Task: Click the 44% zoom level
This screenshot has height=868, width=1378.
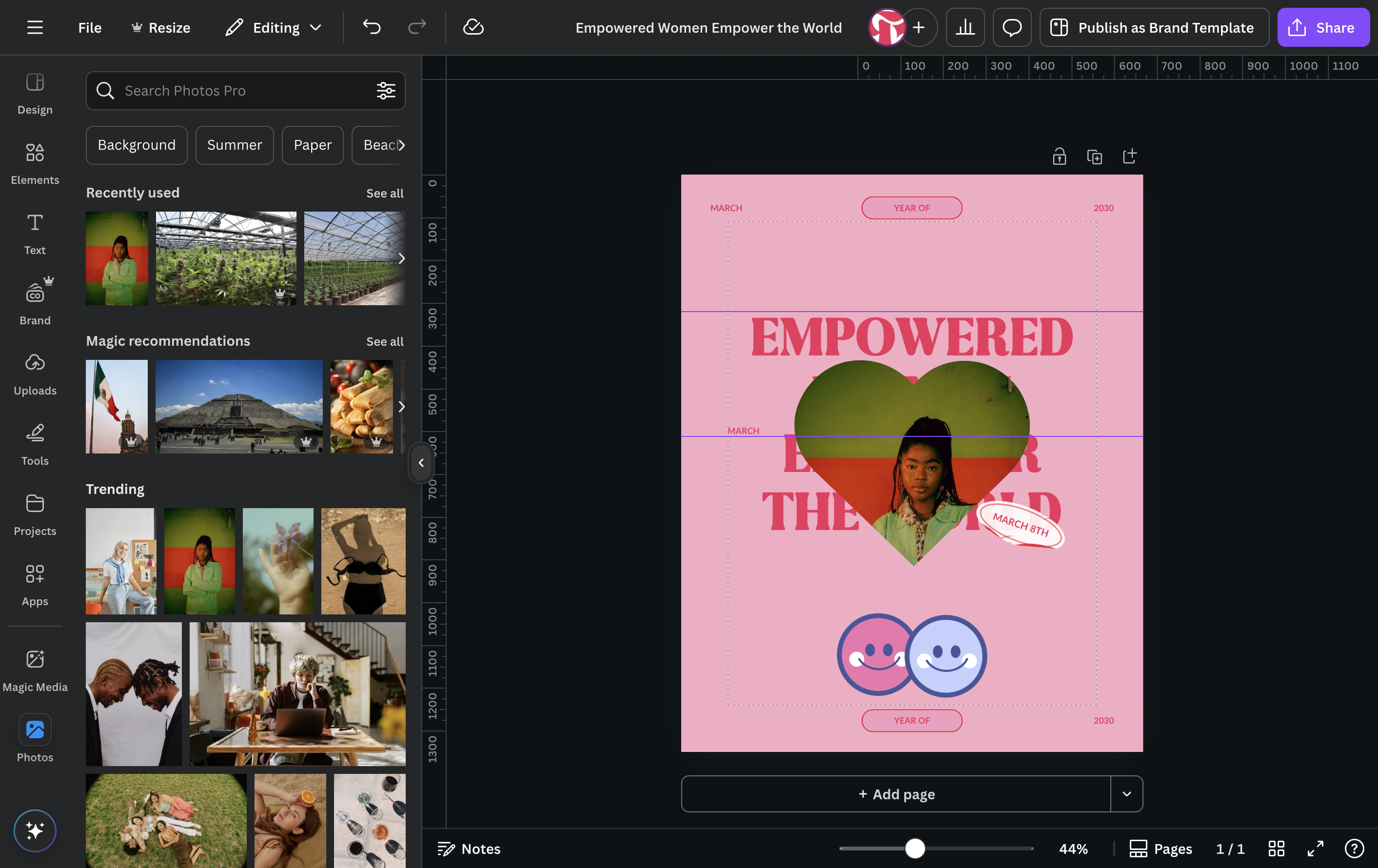Action: pyautogui.click(x=1073, y=848)
